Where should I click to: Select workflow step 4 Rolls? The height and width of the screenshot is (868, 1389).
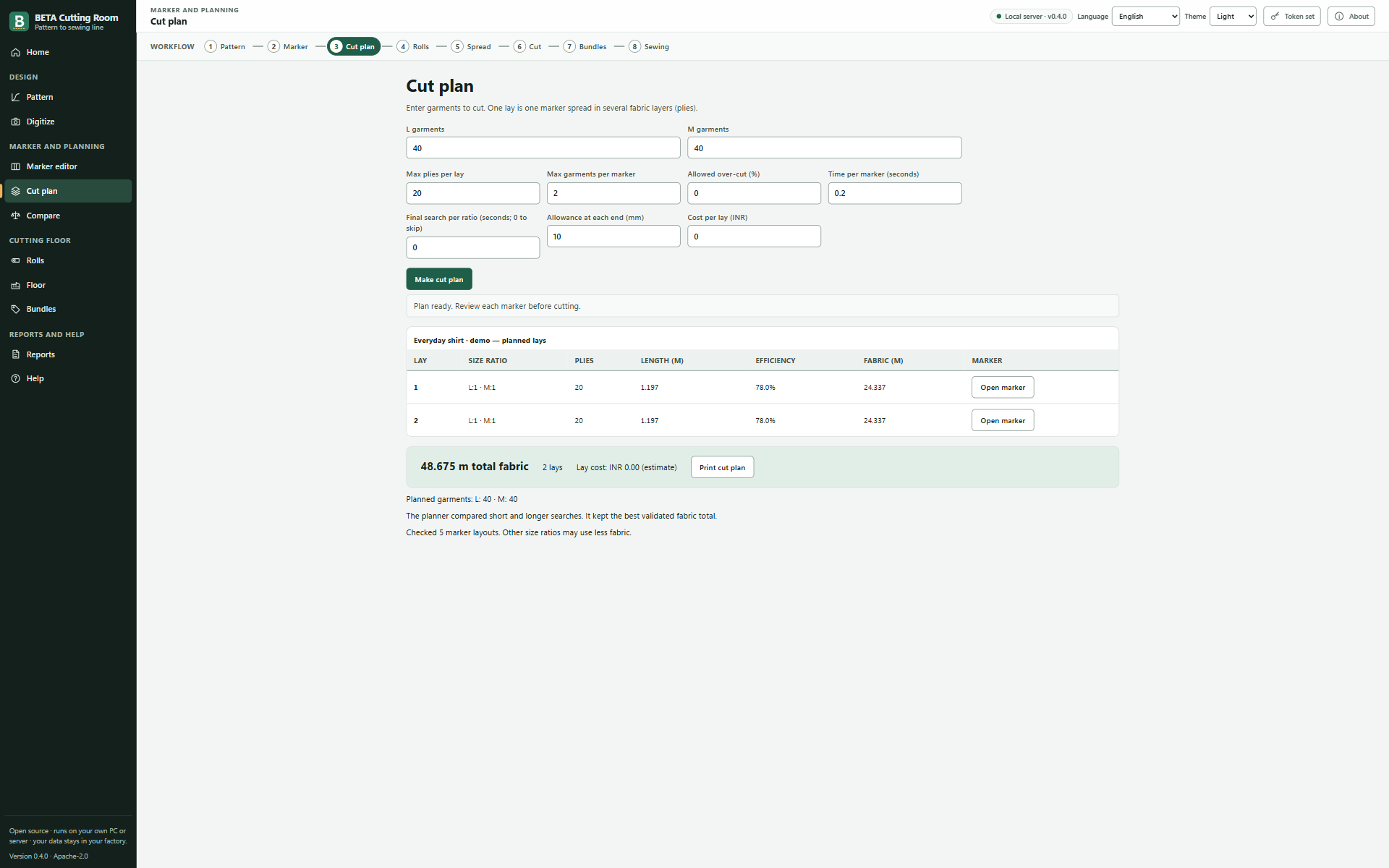413,46
